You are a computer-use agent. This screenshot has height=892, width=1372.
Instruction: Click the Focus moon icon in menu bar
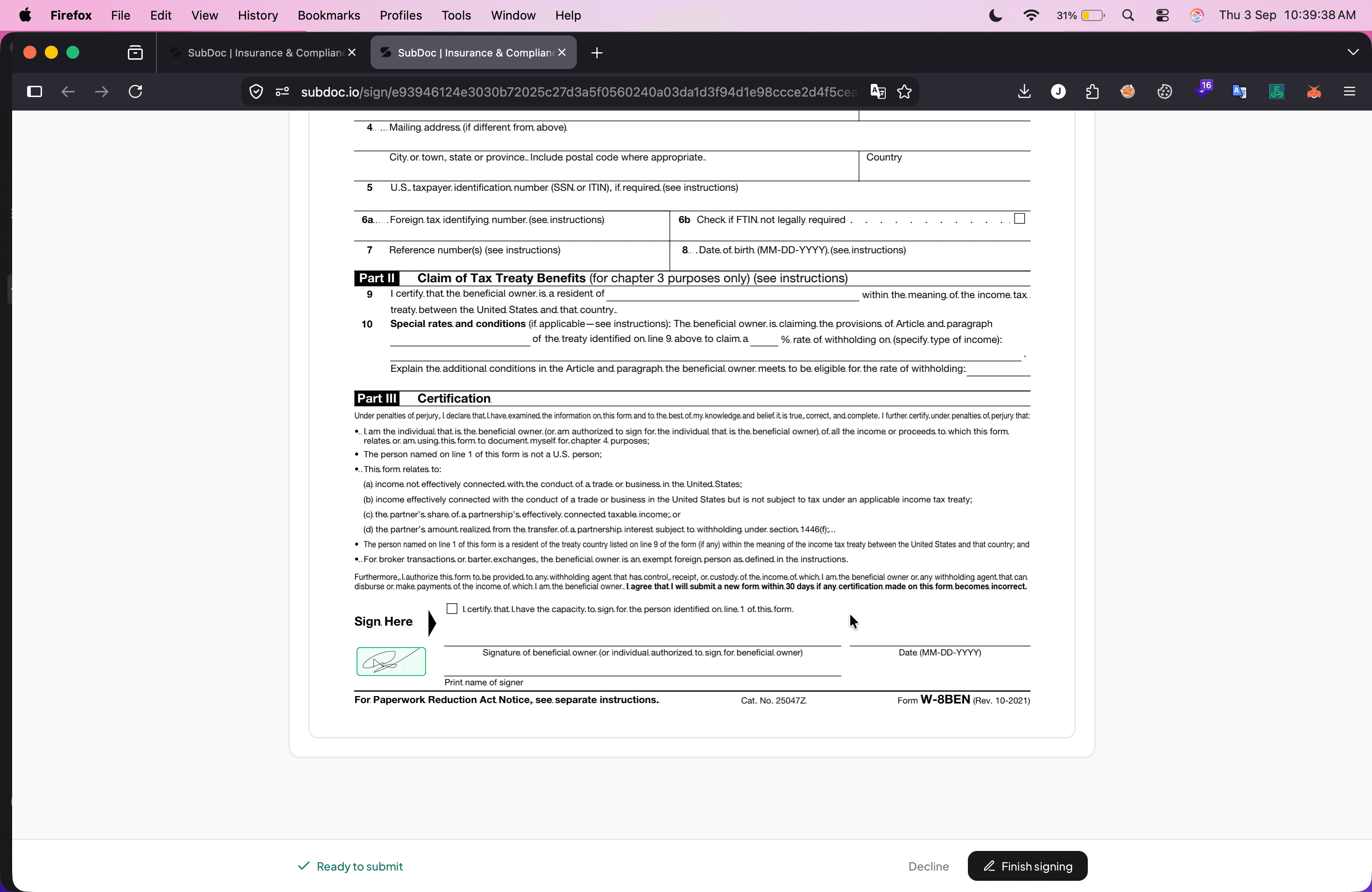(x=995, y=15)
